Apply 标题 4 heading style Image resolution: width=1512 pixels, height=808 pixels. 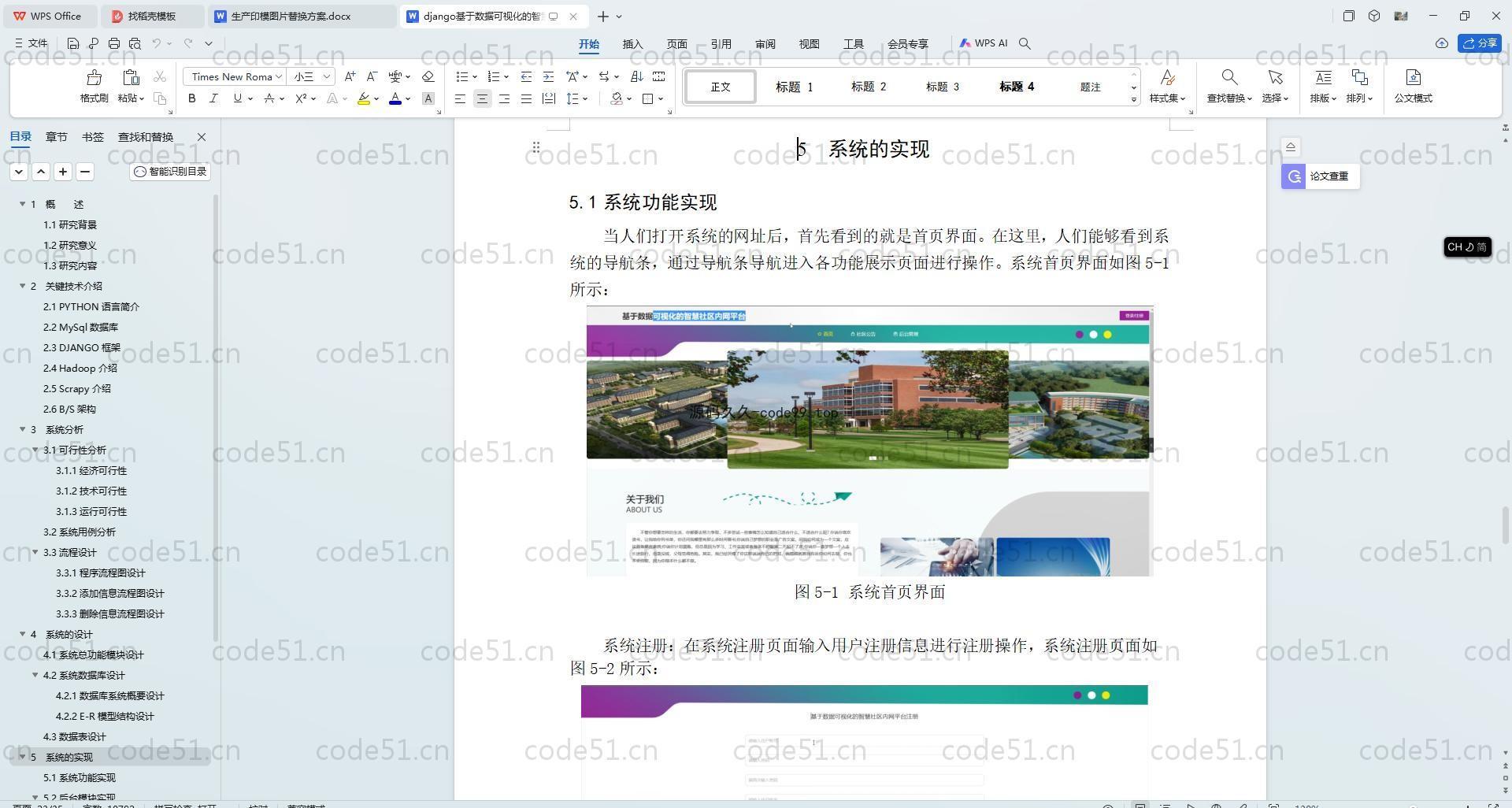tap(1016, 87)
